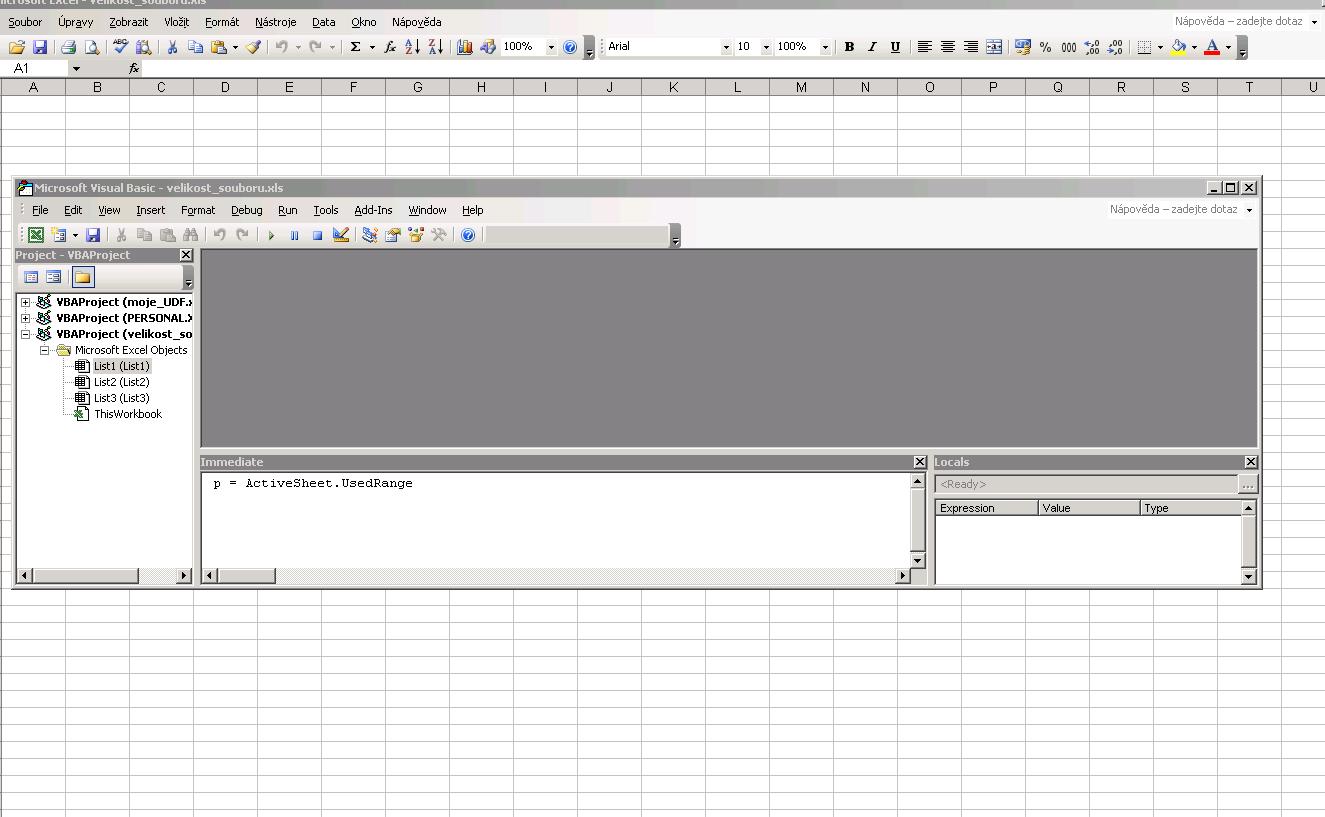Click the Sort Ascending icon

pos(412,47)
